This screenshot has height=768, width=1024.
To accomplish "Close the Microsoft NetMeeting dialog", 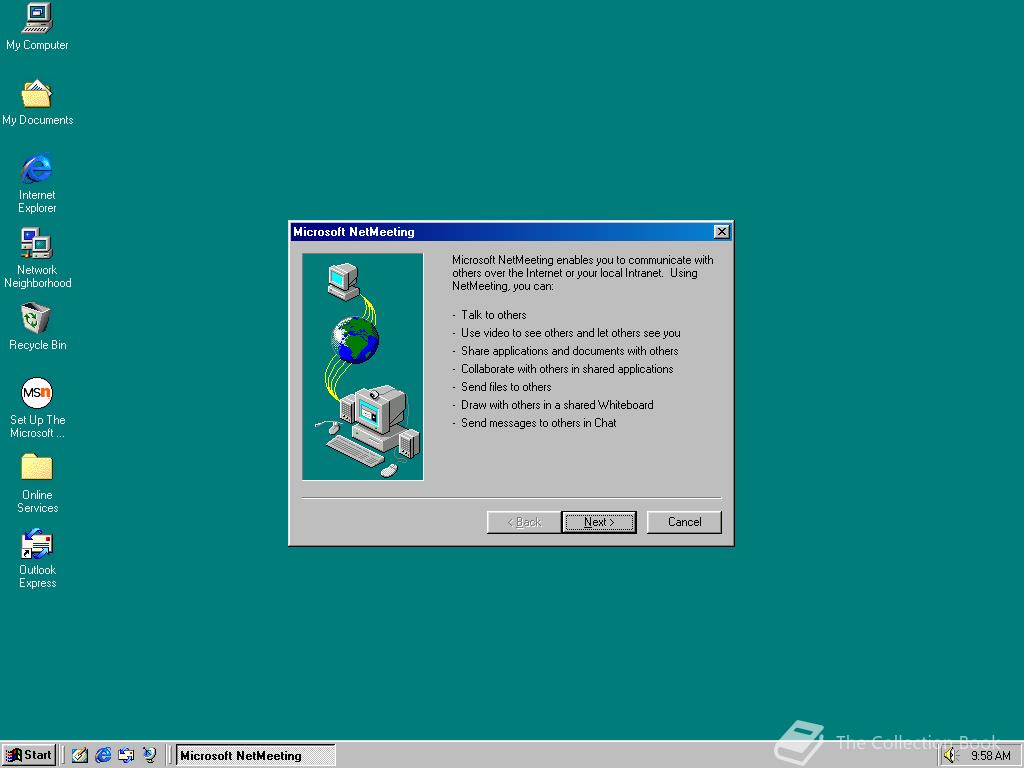I will [x=721, y=232].
